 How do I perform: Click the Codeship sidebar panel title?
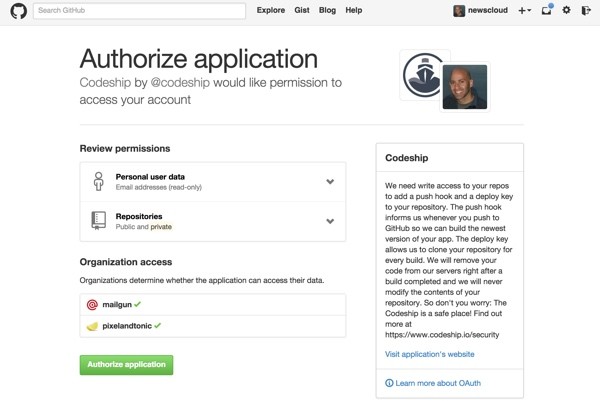click(406, 158)
